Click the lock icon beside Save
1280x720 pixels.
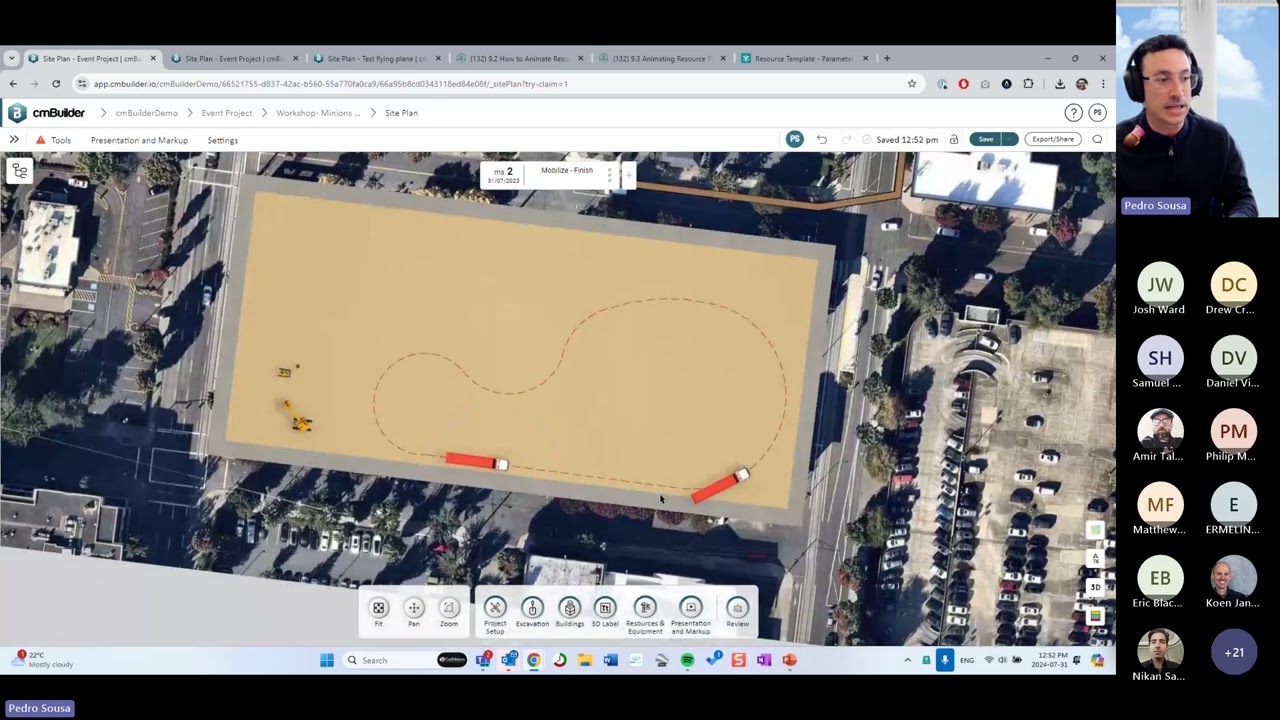coord(954,139)
